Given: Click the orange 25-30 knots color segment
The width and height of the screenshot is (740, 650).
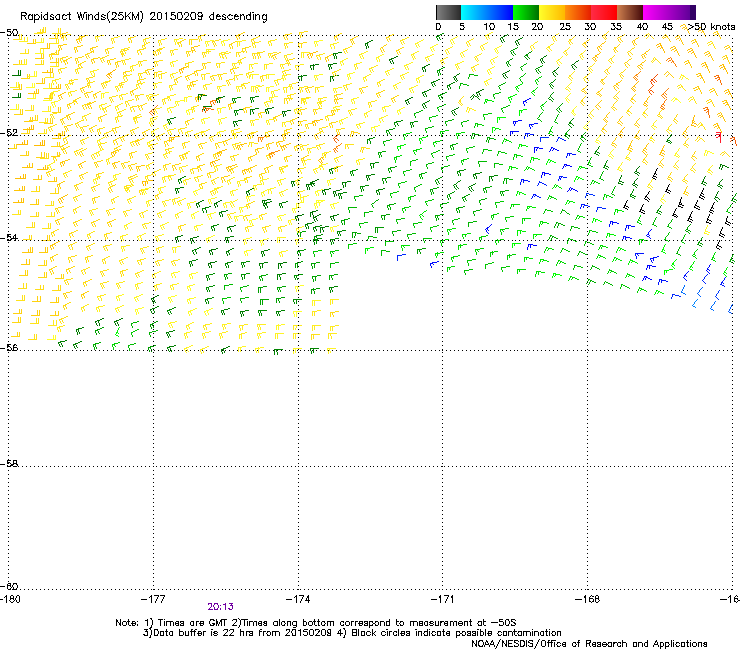Looking at the screenshot, I should (x=578, y=12).
